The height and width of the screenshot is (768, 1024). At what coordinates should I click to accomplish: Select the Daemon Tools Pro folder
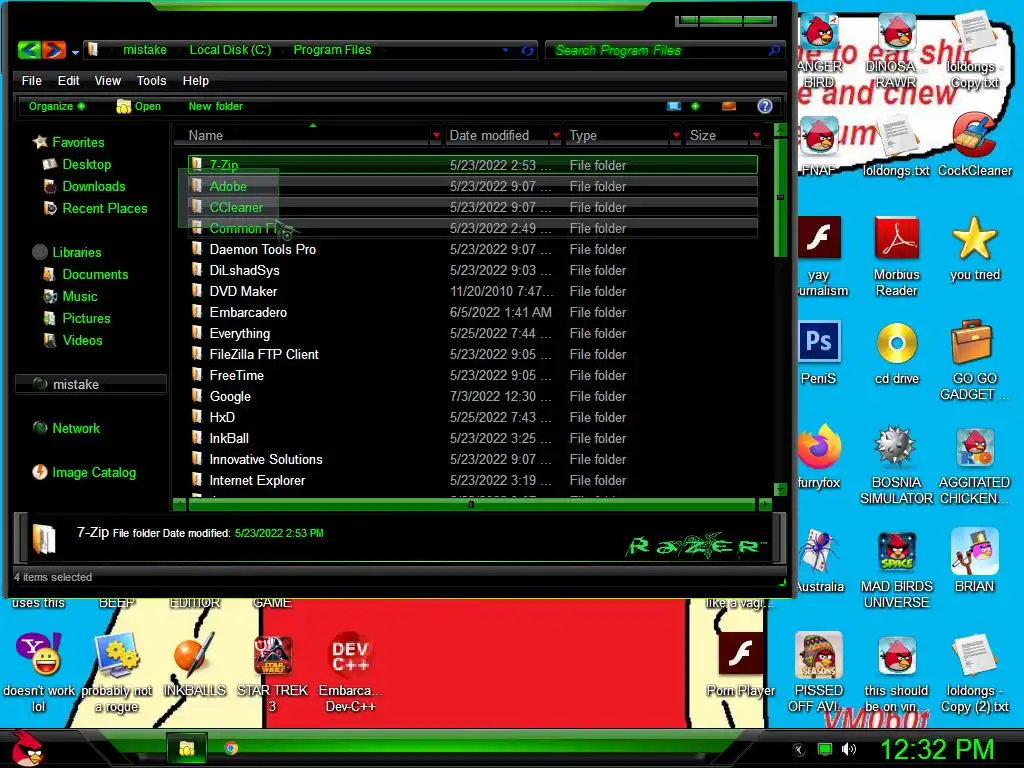tap(473, 249)
